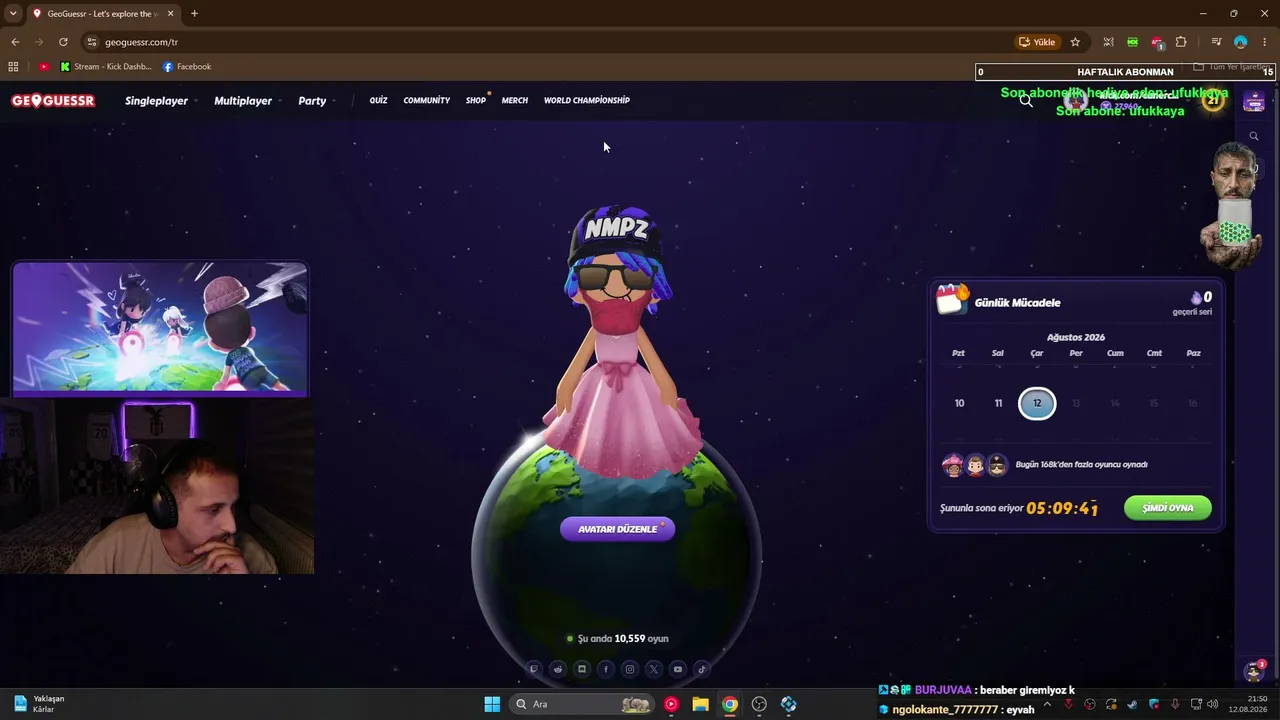Switch to Google Chrome in the taskbar
1280x720 pixels.
(730, 704)
